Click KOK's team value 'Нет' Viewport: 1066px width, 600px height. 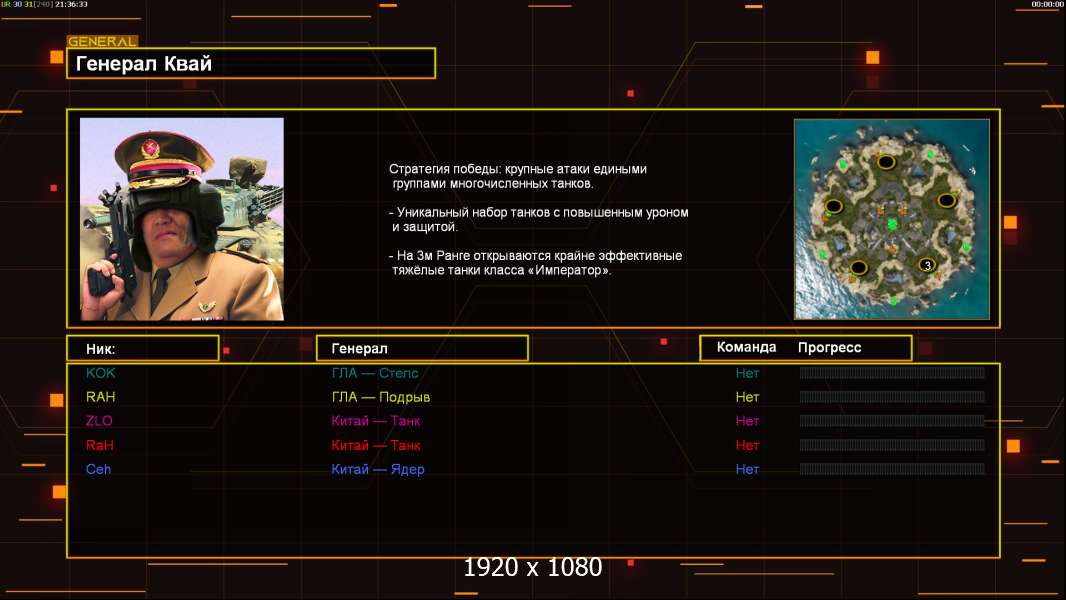(x=747, y=373)
